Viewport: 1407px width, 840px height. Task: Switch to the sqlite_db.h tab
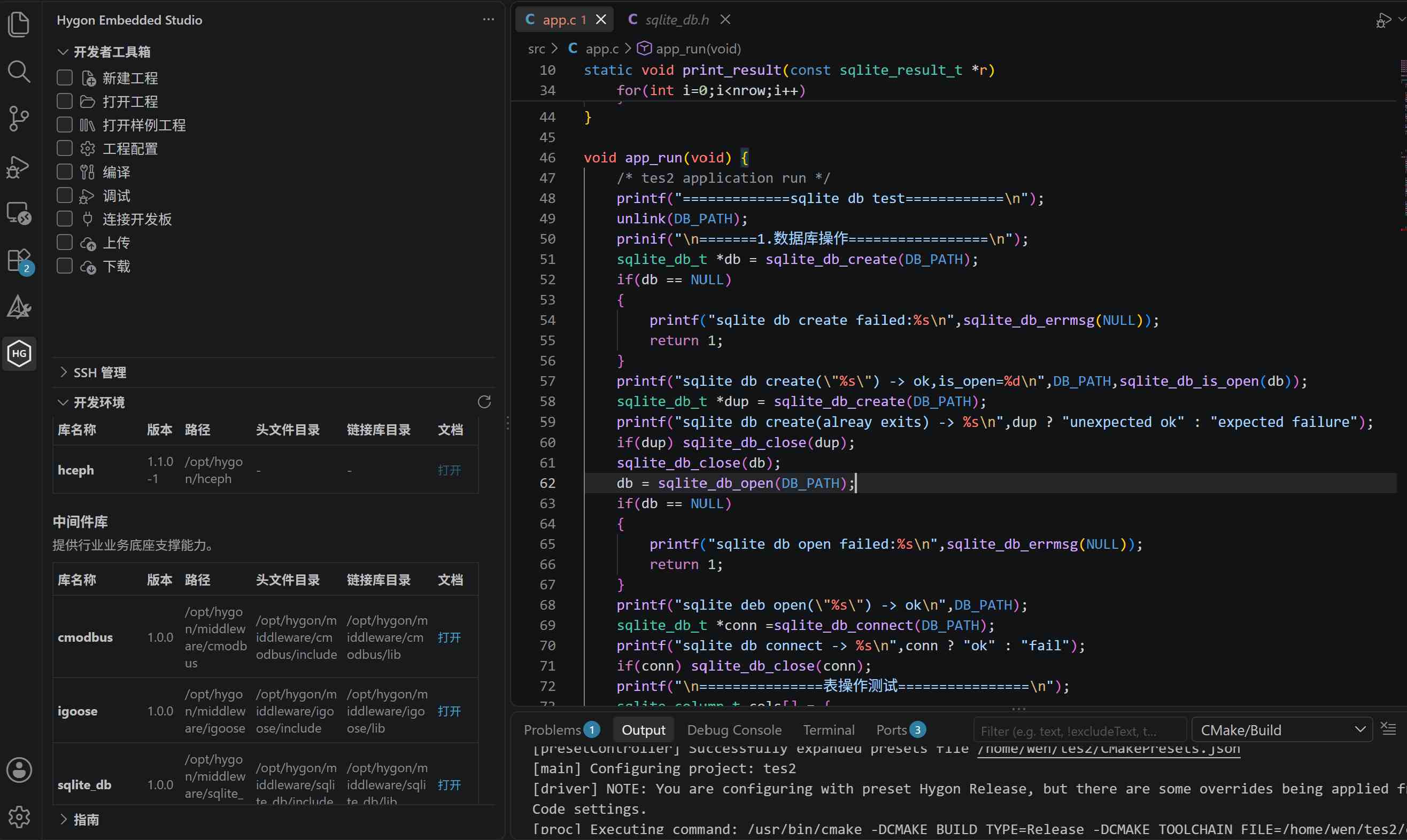point(677,20)
